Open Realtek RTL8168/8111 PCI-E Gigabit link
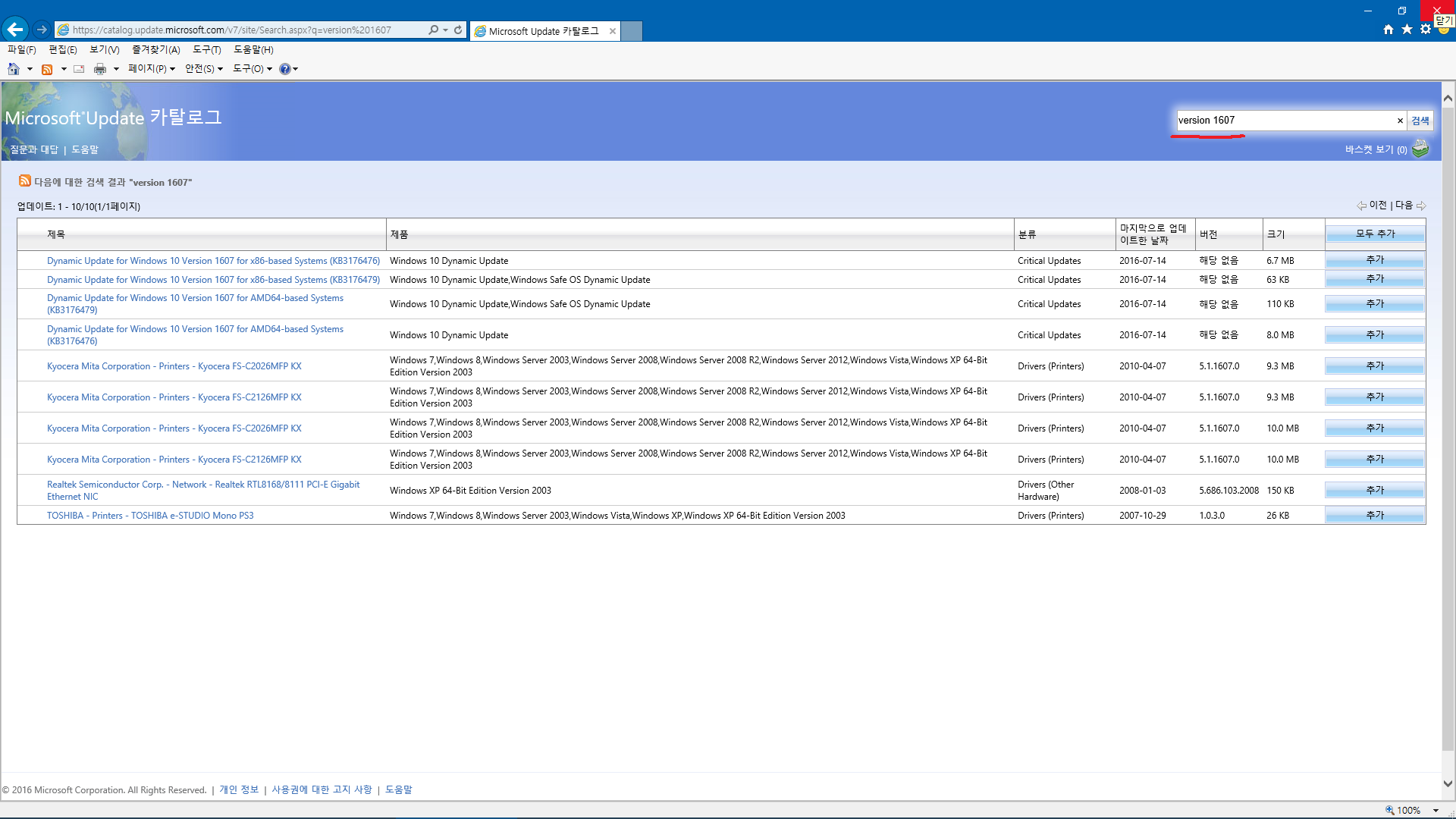Screen dimensions: 1456x819 [203, 491]
